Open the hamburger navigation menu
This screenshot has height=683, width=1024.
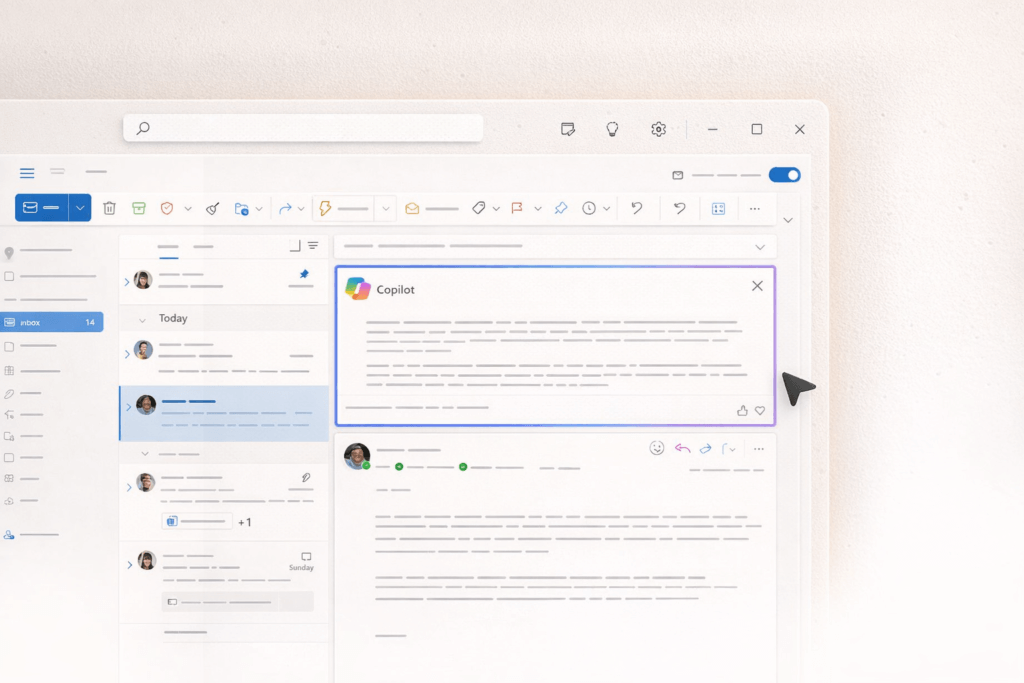(27, 173)
